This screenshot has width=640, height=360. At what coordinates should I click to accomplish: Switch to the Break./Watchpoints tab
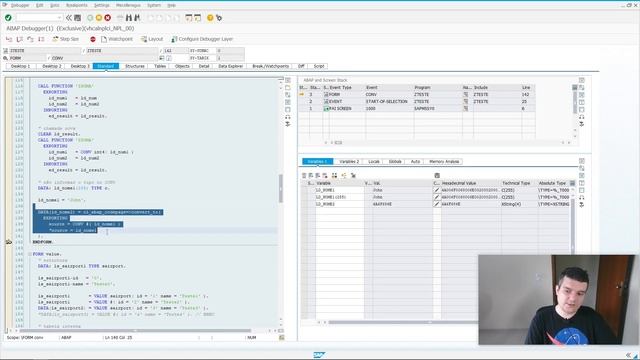(270, 66)
